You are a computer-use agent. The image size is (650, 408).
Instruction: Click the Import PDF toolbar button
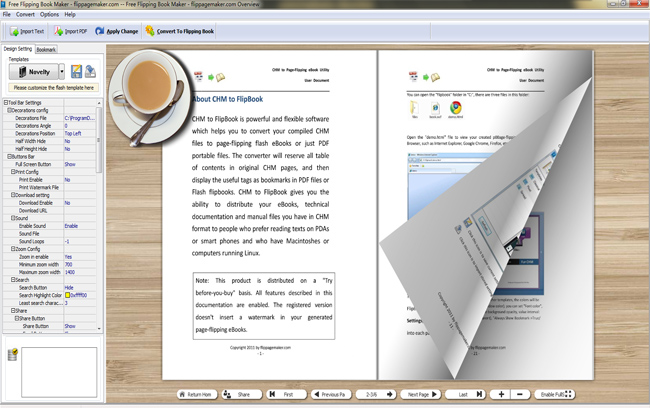(70, 31)
